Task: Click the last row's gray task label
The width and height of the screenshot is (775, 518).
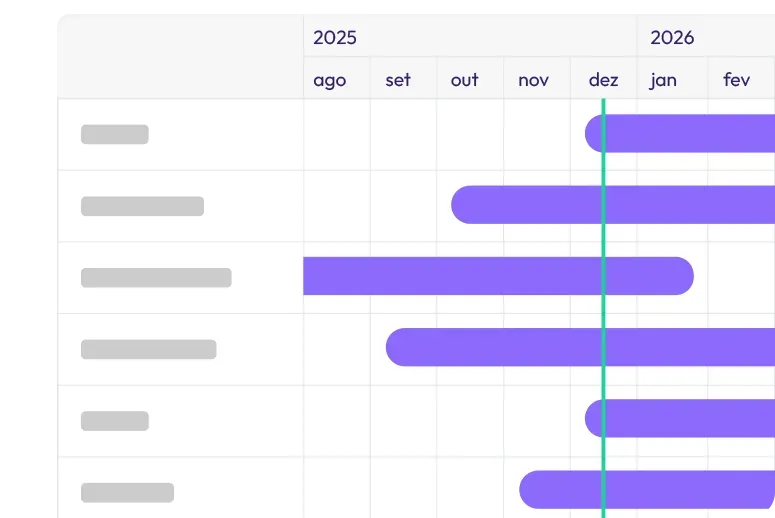Action: (x=127, y=493)
